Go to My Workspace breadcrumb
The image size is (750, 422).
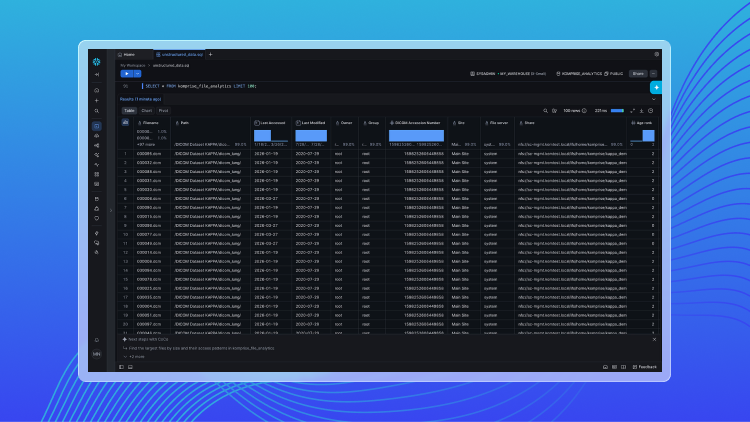point(132,66)
